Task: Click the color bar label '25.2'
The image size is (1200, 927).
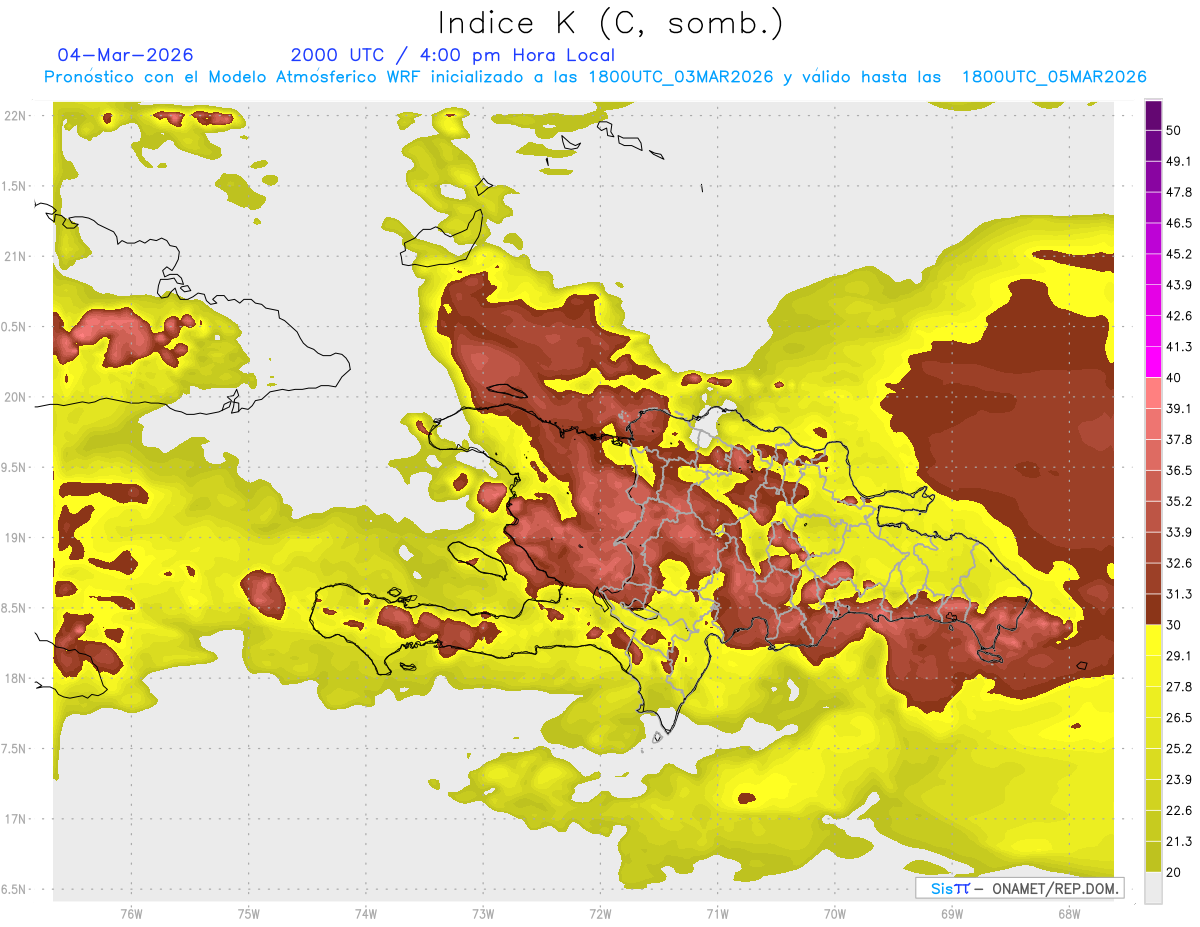Action: click(x=1179, y=749)
